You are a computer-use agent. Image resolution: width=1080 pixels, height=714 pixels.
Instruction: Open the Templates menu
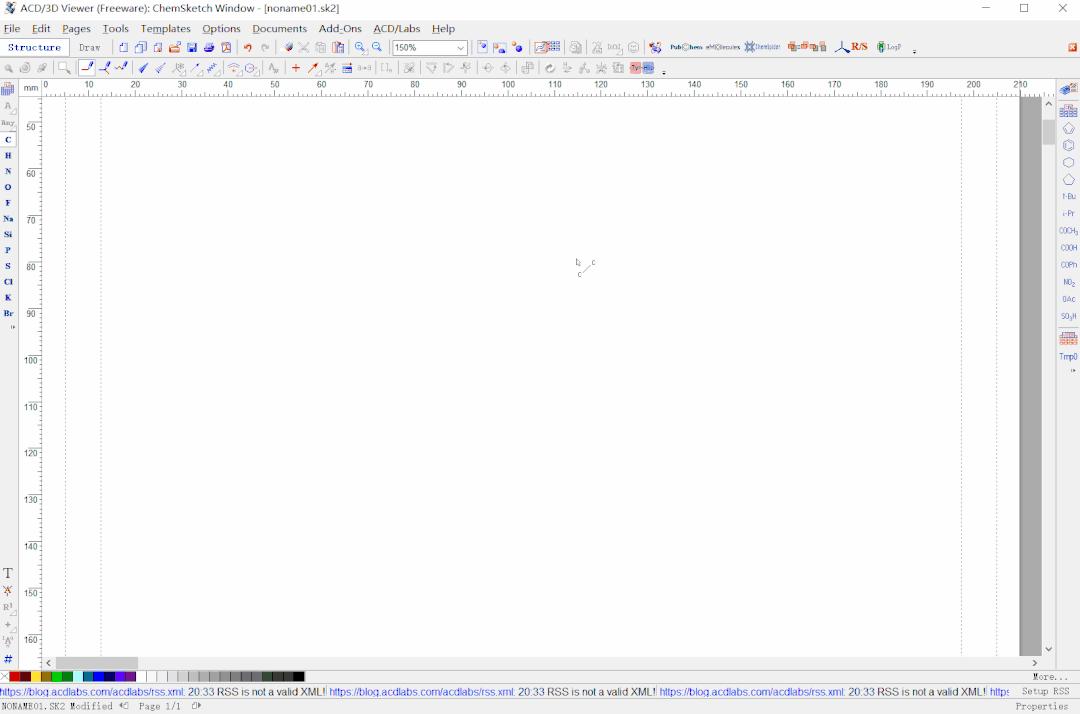tap(165, 28)
